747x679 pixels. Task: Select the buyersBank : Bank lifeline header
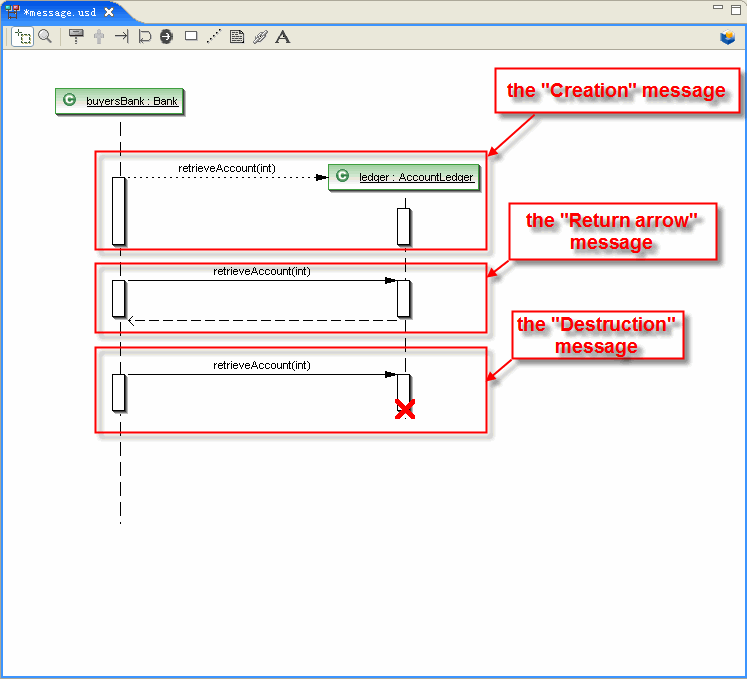pos(119,101)
